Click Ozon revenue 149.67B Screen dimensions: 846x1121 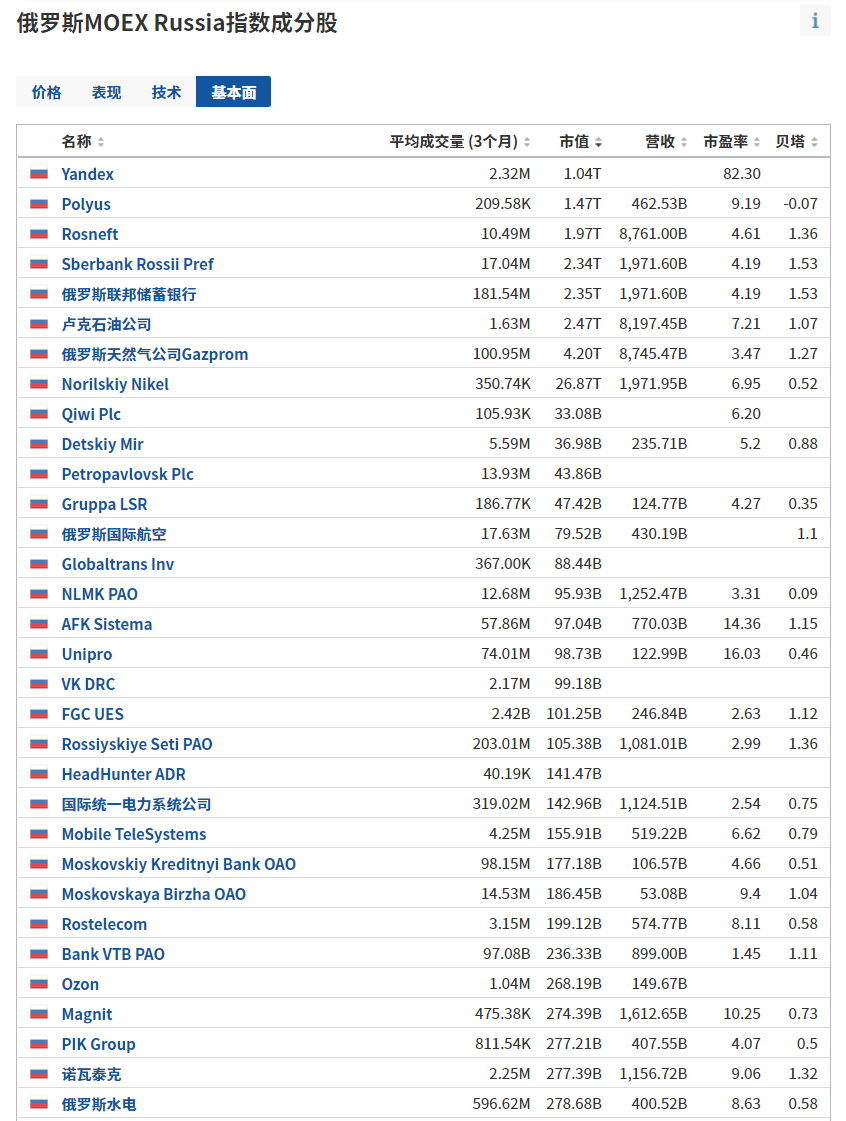[x=659, y=984]
